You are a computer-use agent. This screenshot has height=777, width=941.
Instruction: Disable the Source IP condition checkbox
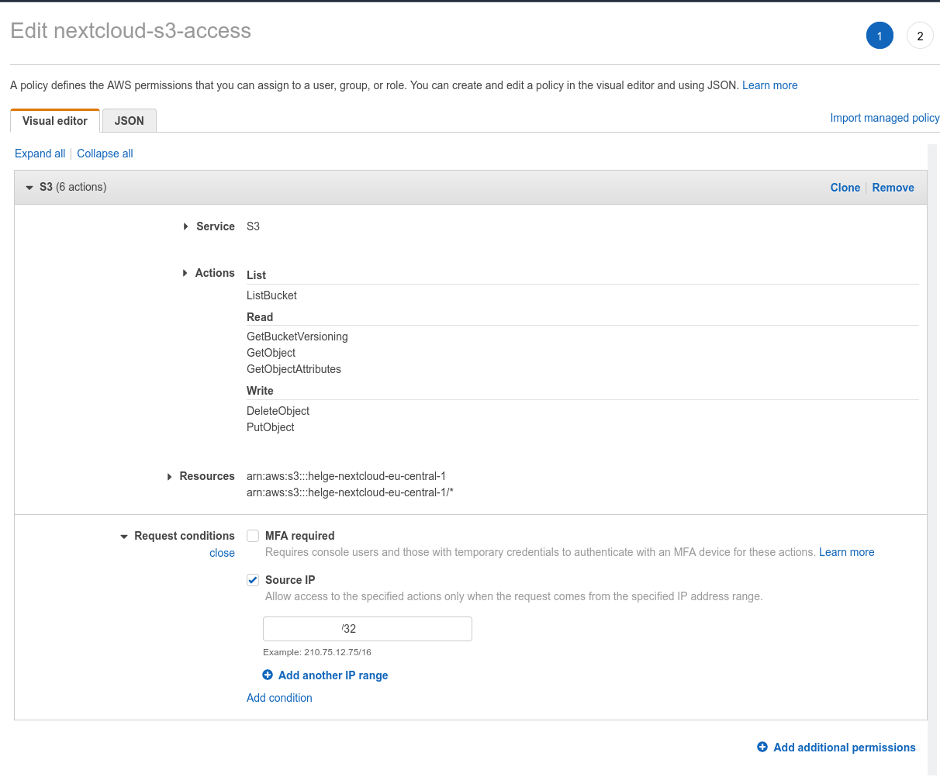(x=253, y=580)
